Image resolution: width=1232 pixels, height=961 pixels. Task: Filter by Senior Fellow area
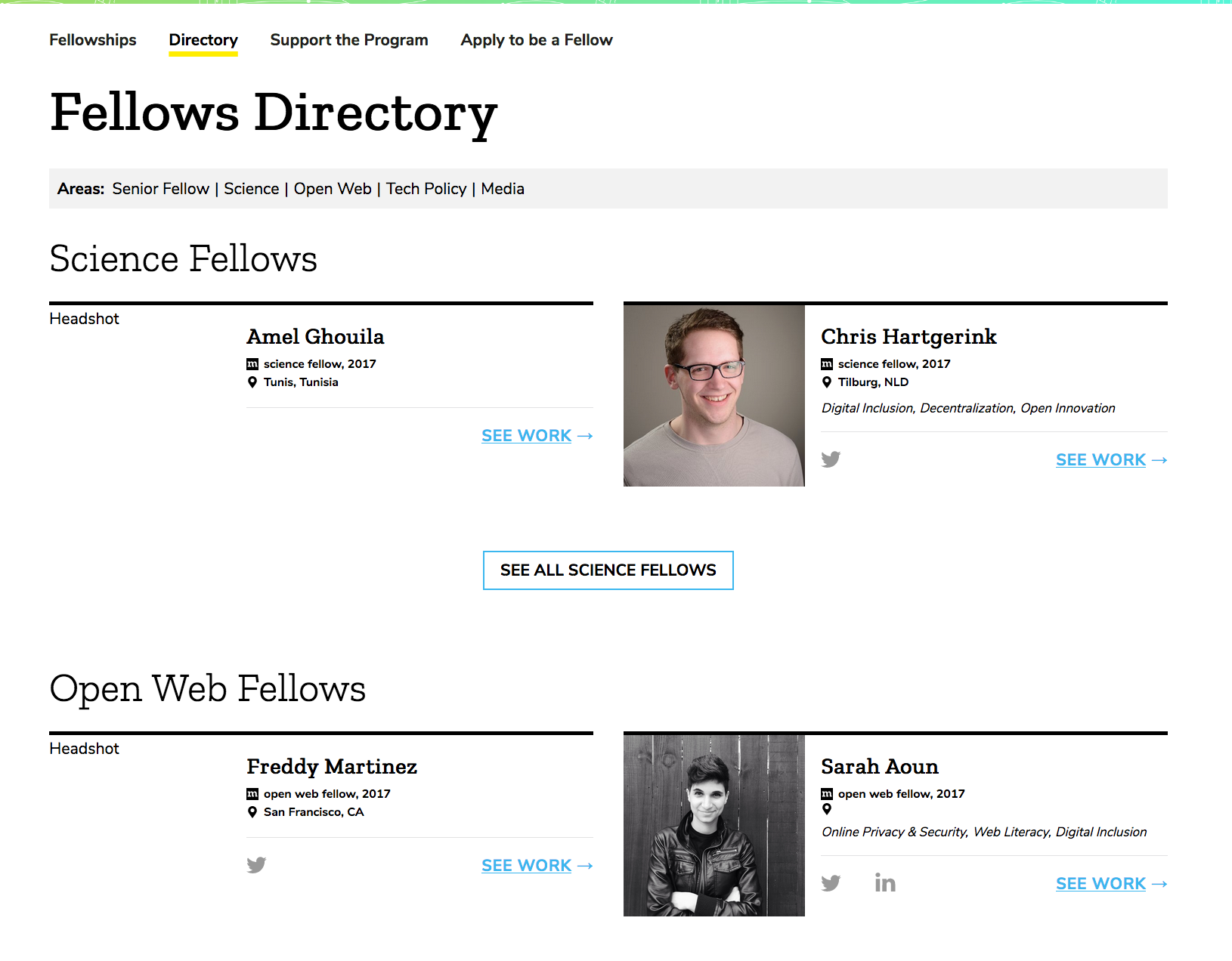click(x=161, y=189)
